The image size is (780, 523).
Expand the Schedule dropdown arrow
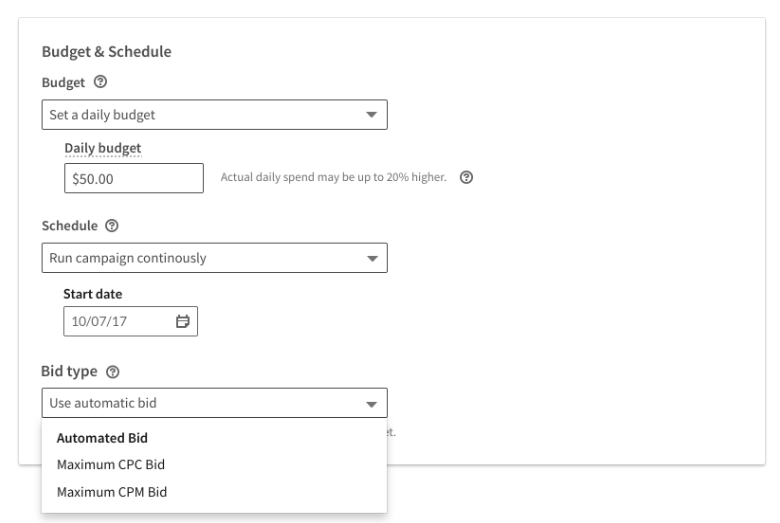coord(371,258)
